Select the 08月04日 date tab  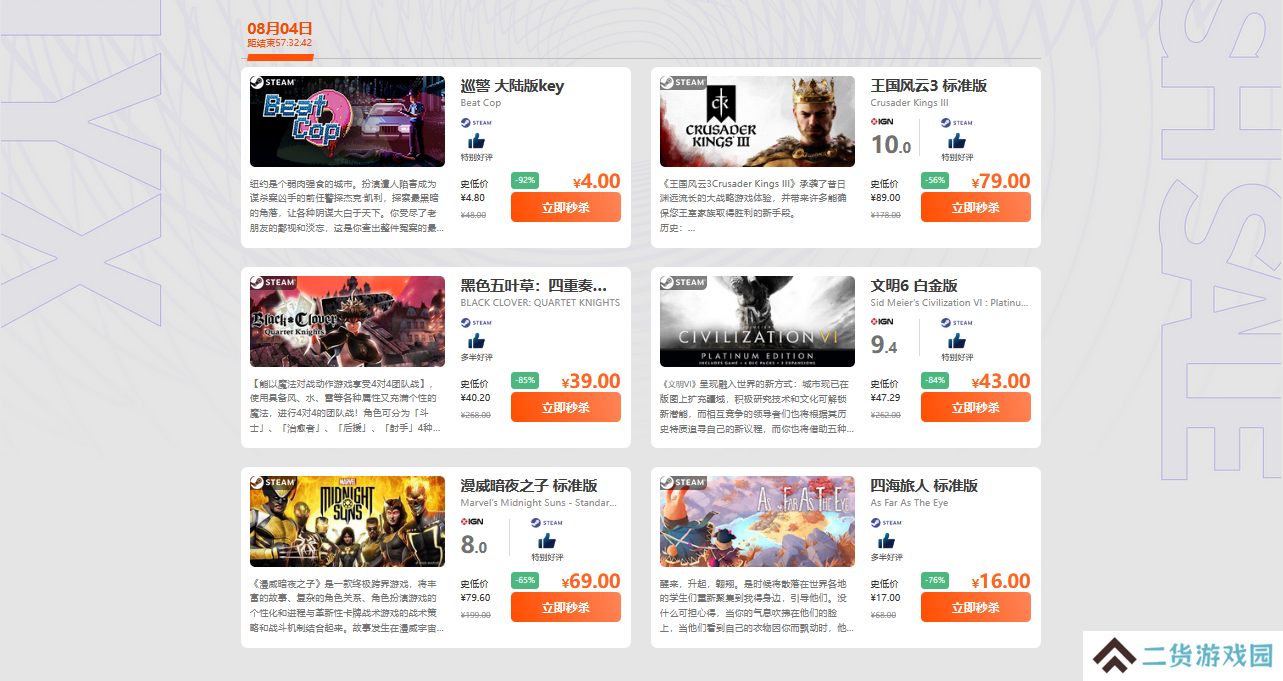coord(280,35)
